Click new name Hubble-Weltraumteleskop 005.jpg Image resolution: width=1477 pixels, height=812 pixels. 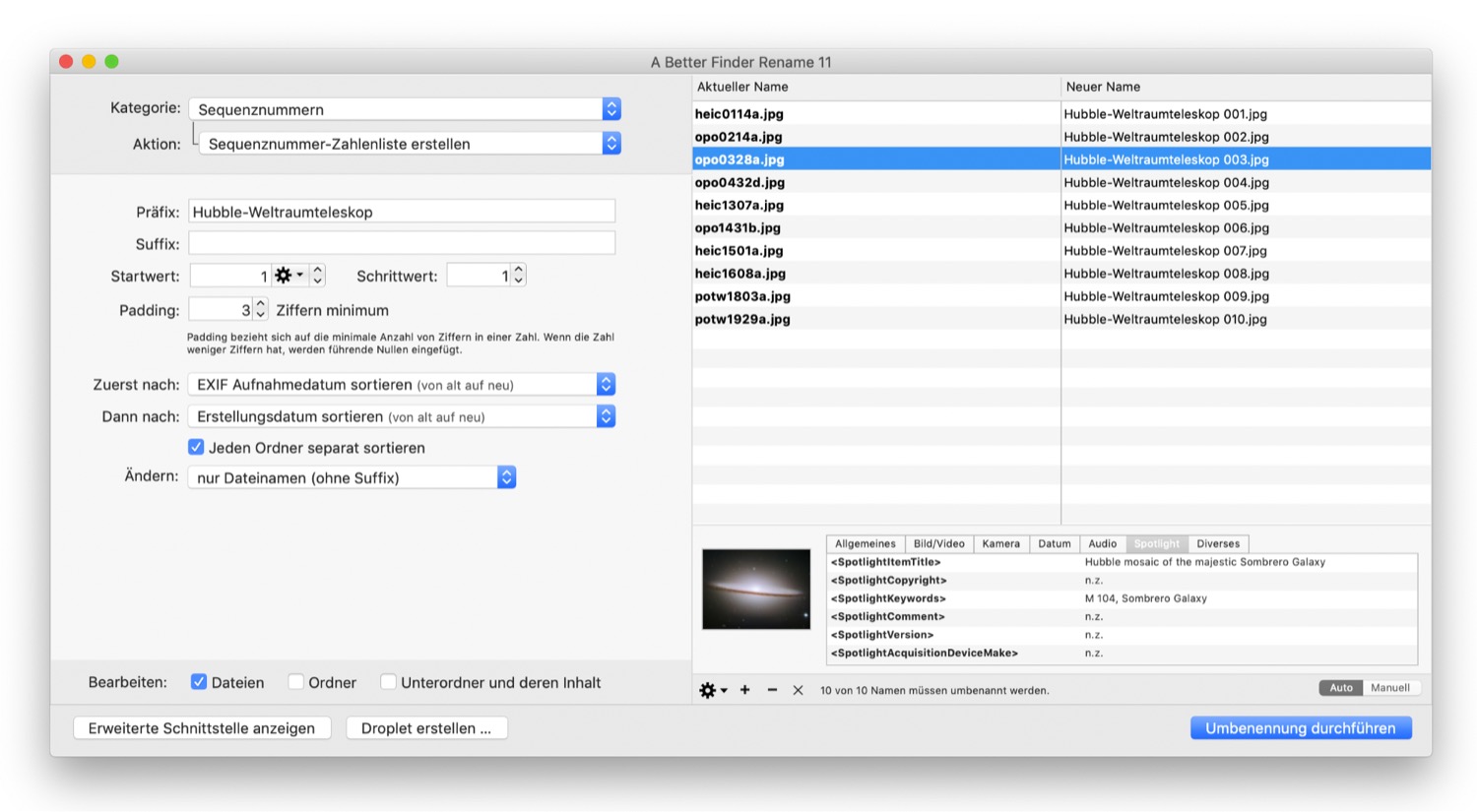[1166, 205]
